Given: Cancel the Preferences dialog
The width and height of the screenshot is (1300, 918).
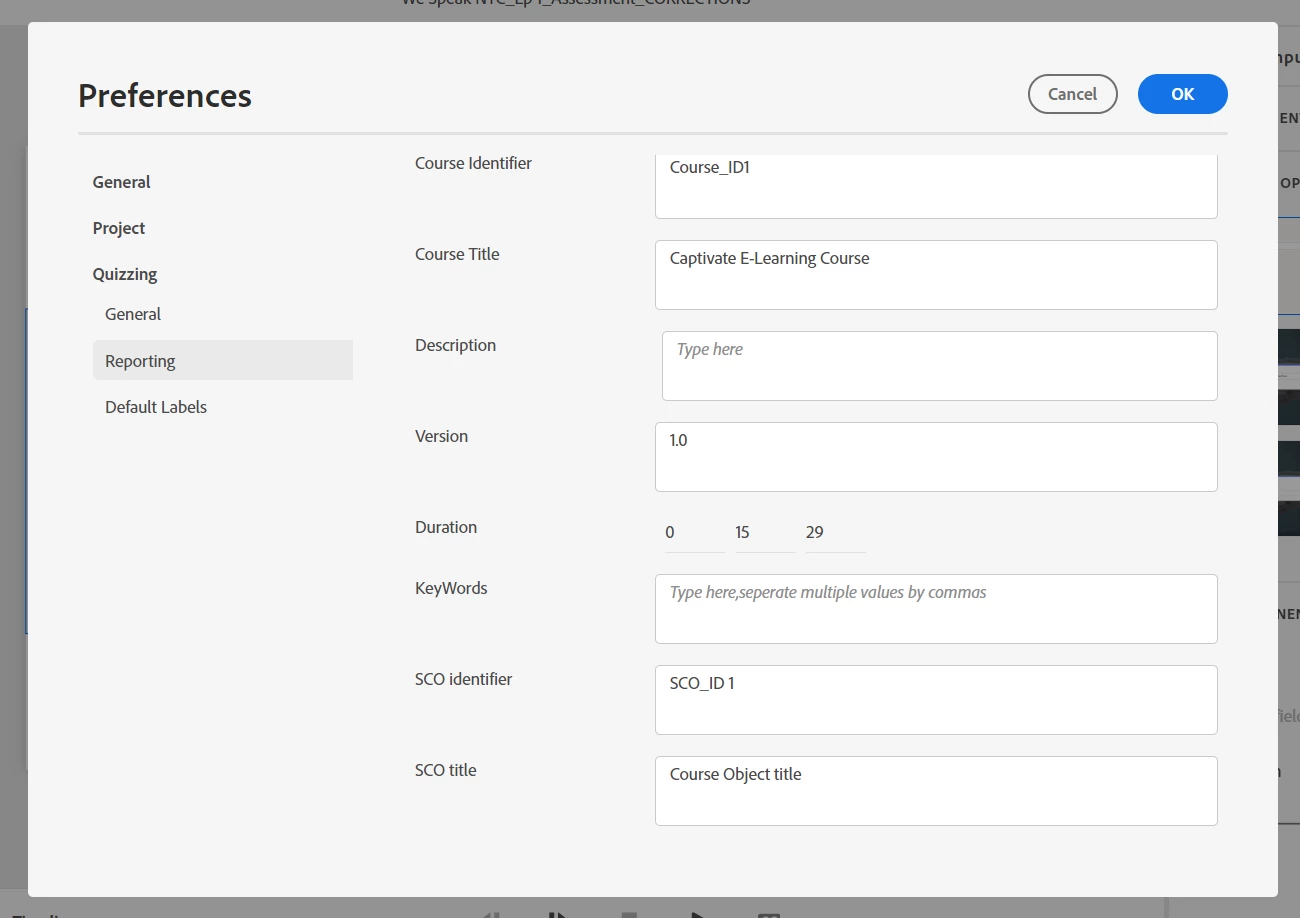Looking at the screenshot, I should click(x=1072, y=94).
